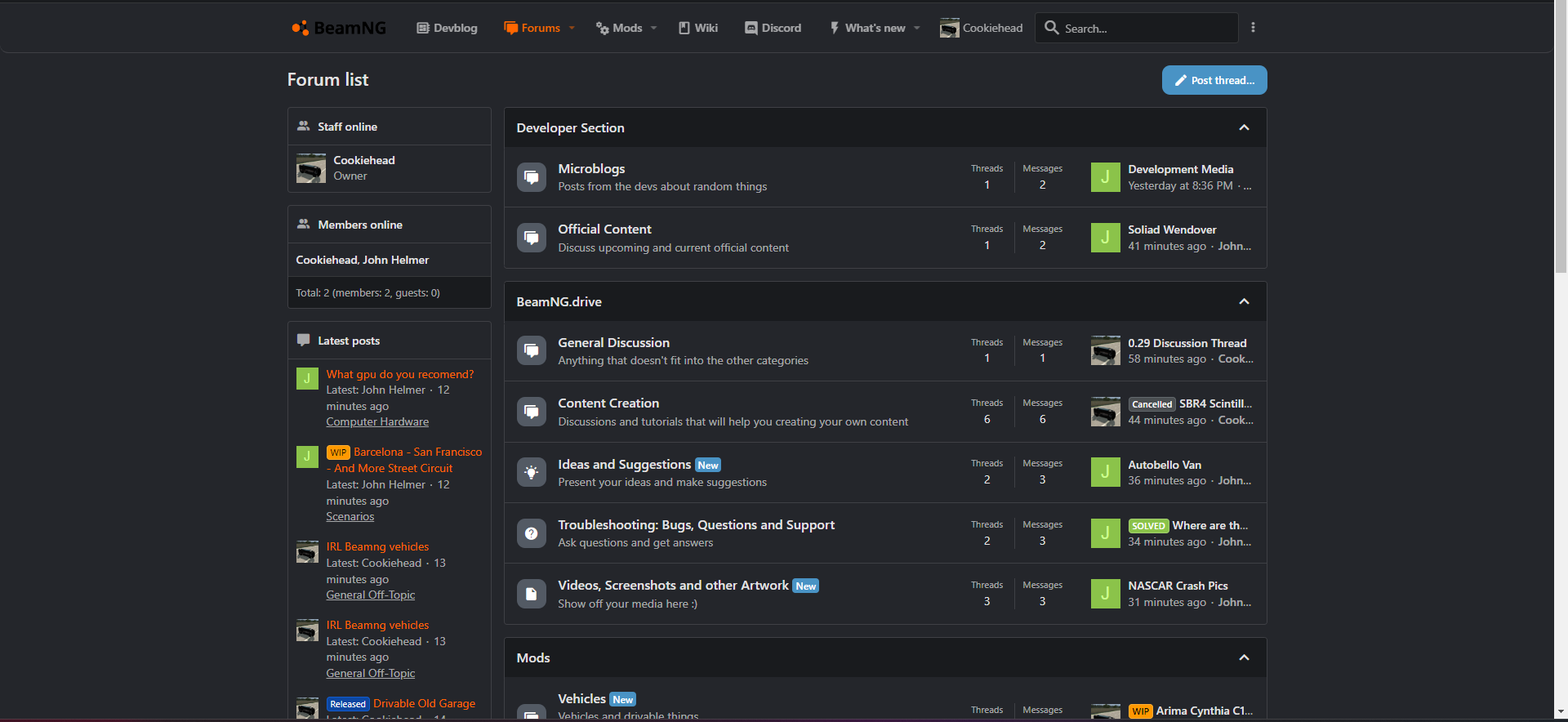
Task: Click the avatar beside Development Media
Action: pyautogui.click(x=1105, y=177)
